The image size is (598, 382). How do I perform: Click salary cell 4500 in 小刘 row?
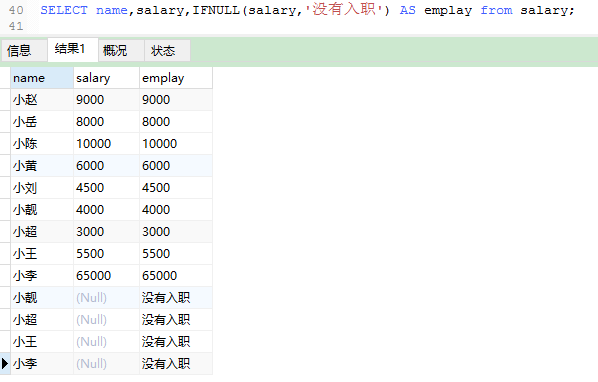click(106, 188)
